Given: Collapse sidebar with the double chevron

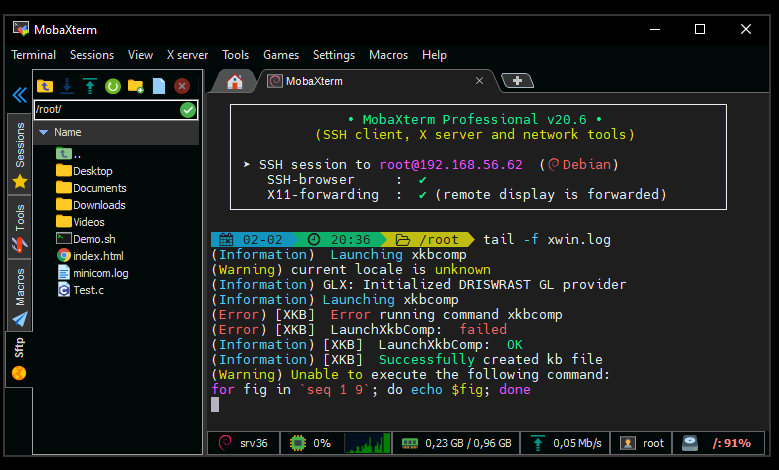Looking at the screenshot, I should coord(18,95).
